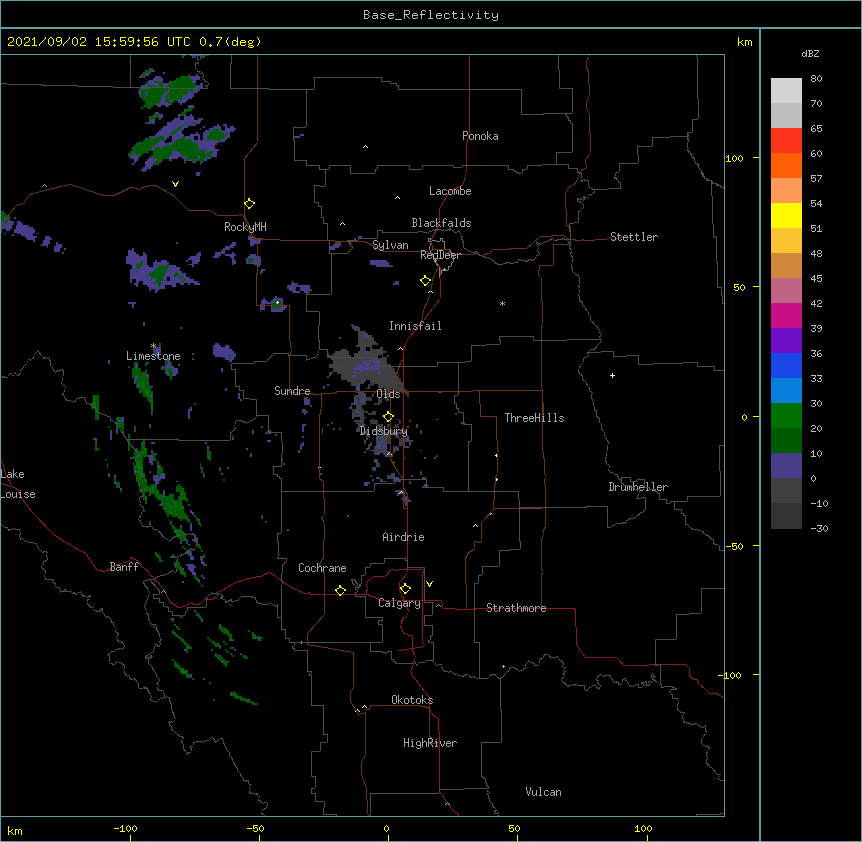Pick the lightest grey swatch atop the legend
The width and height of the screenshot is (862, 842).
coord(786,91)
